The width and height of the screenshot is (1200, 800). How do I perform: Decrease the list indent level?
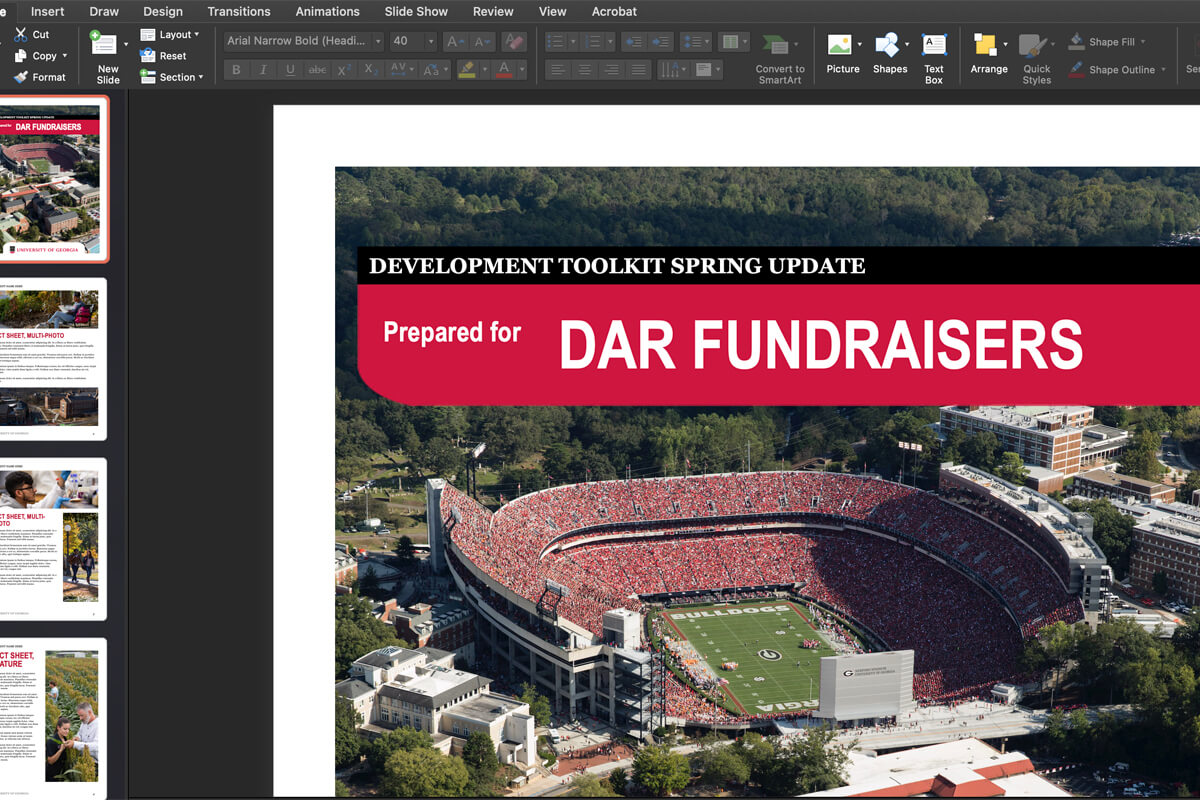[x=633, y=41]
